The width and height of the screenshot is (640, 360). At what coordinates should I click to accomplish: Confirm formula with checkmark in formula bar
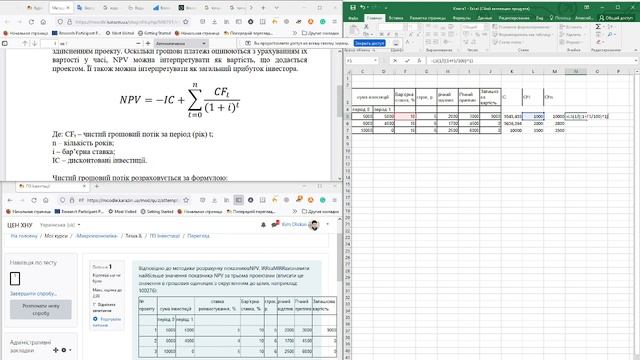coord(407,60)
